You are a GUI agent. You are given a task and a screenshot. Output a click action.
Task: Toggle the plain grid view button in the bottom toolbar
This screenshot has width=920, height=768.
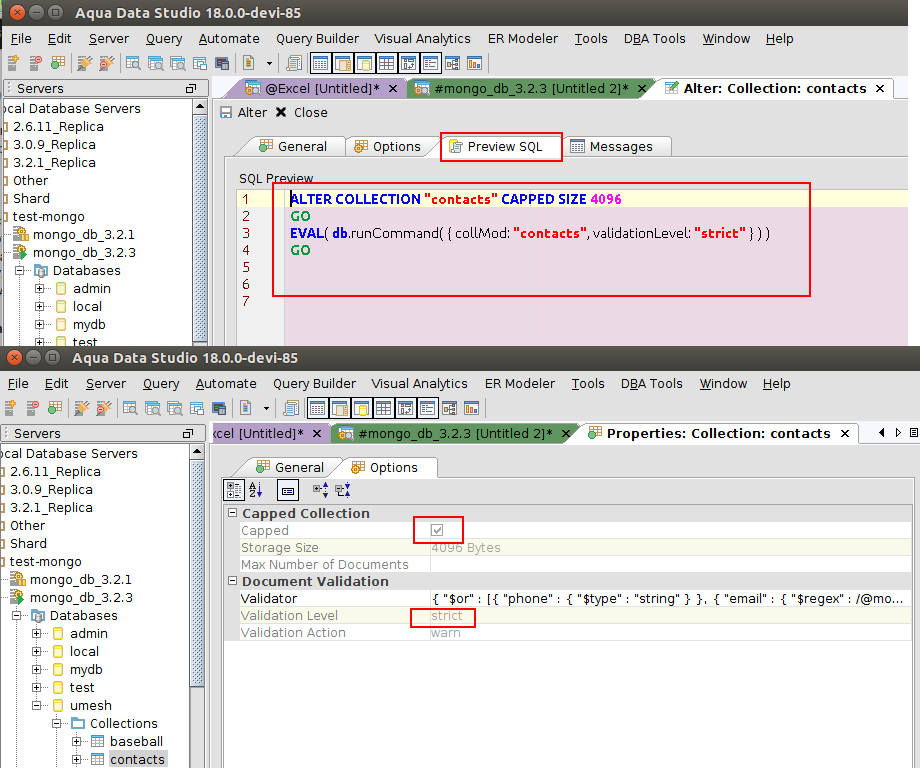coord(383,408)
